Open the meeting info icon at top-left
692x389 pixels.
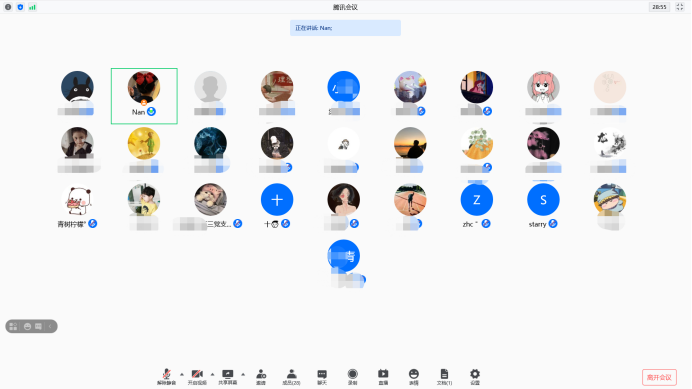(x=8, y=7)
